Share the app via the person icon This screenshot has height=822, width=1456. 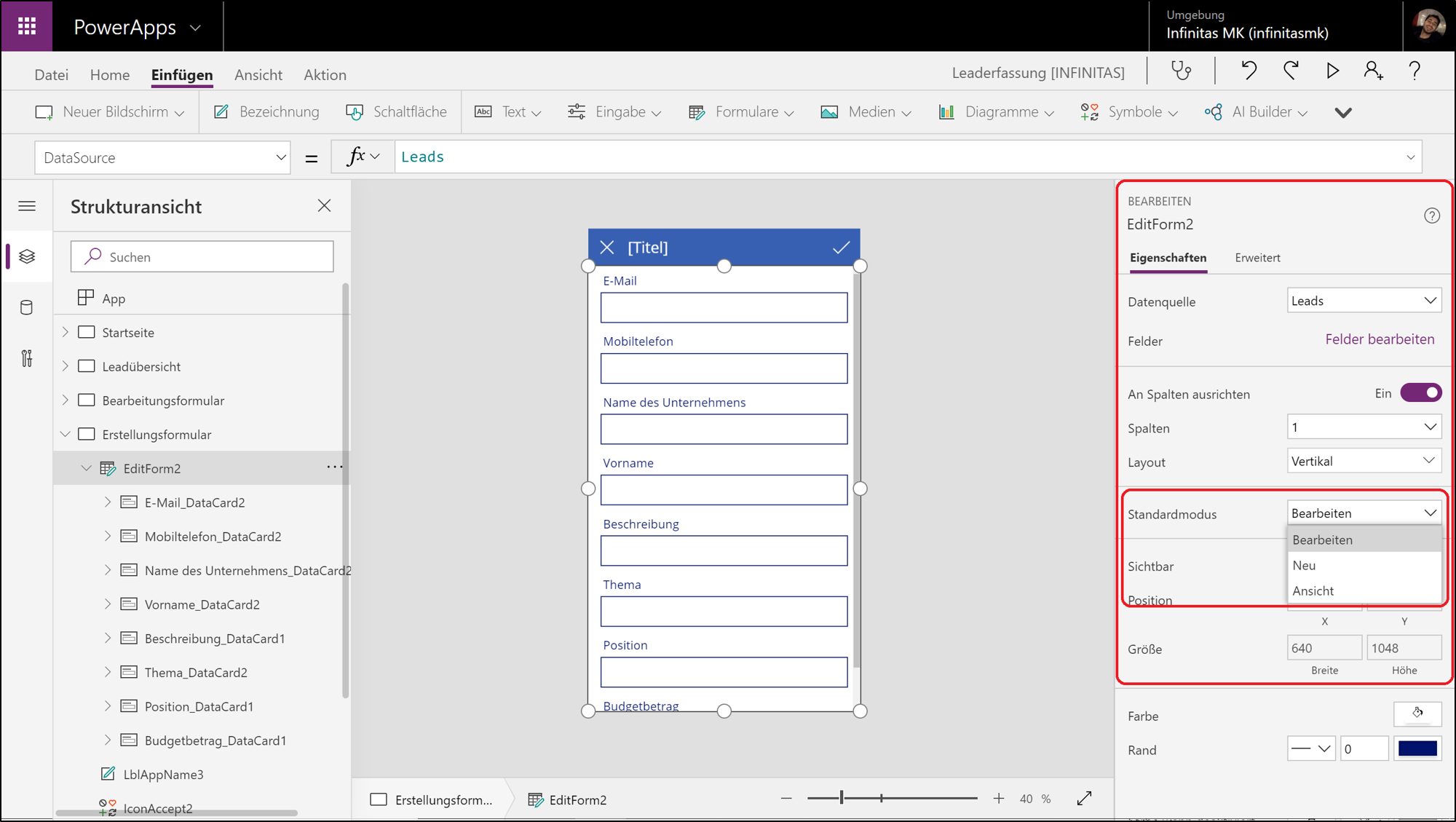coord(1374,71)
